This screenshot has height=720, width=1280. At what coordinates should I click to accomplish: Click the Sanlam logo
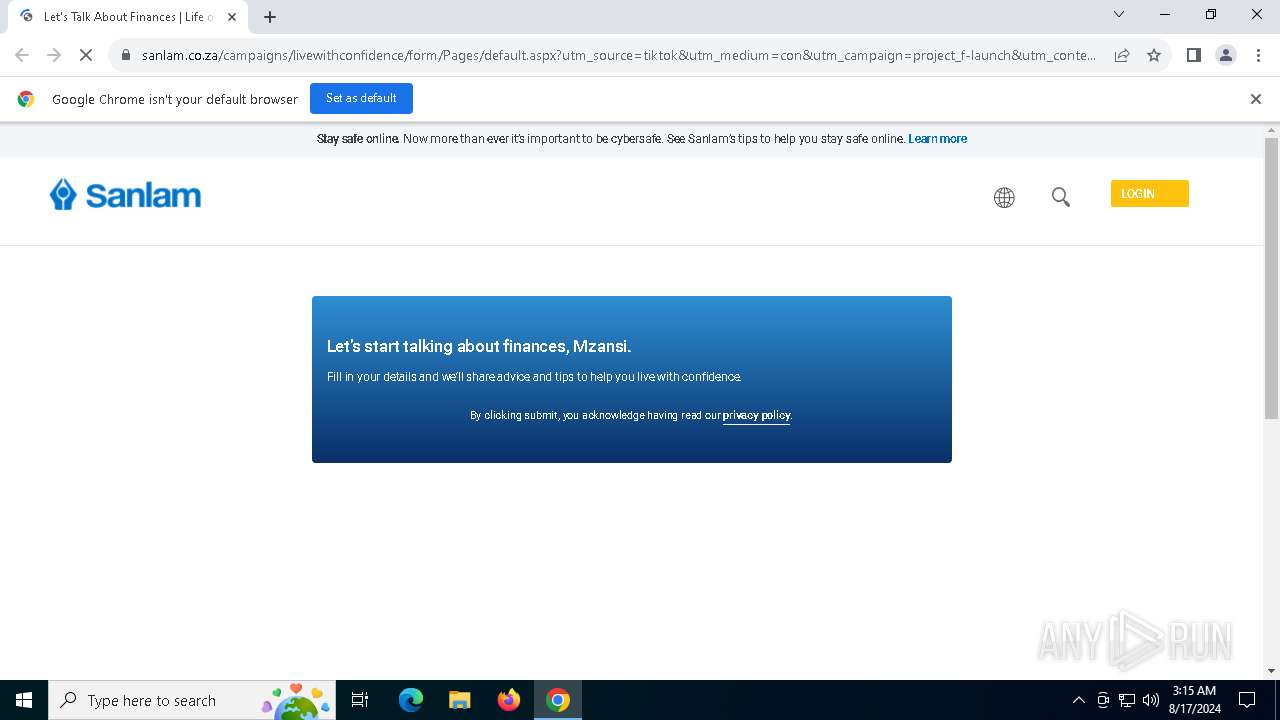[x=125, y=195]
